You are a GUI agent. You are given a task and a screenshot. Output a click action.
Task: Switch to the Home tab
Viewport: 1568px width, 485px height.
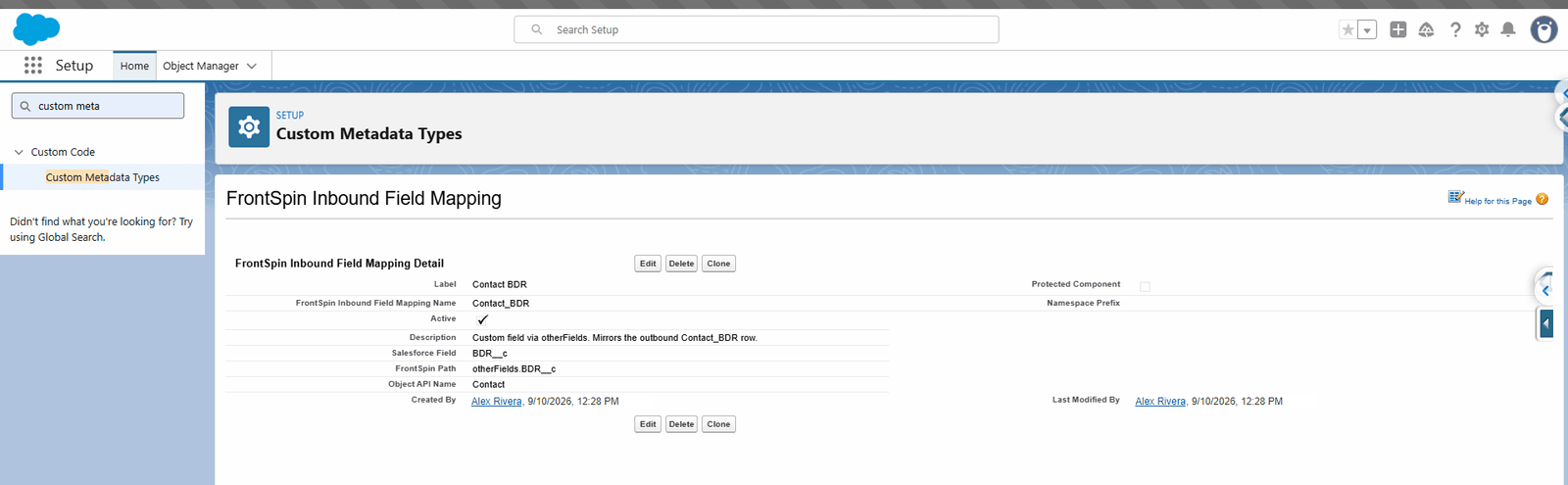point(134,66)
